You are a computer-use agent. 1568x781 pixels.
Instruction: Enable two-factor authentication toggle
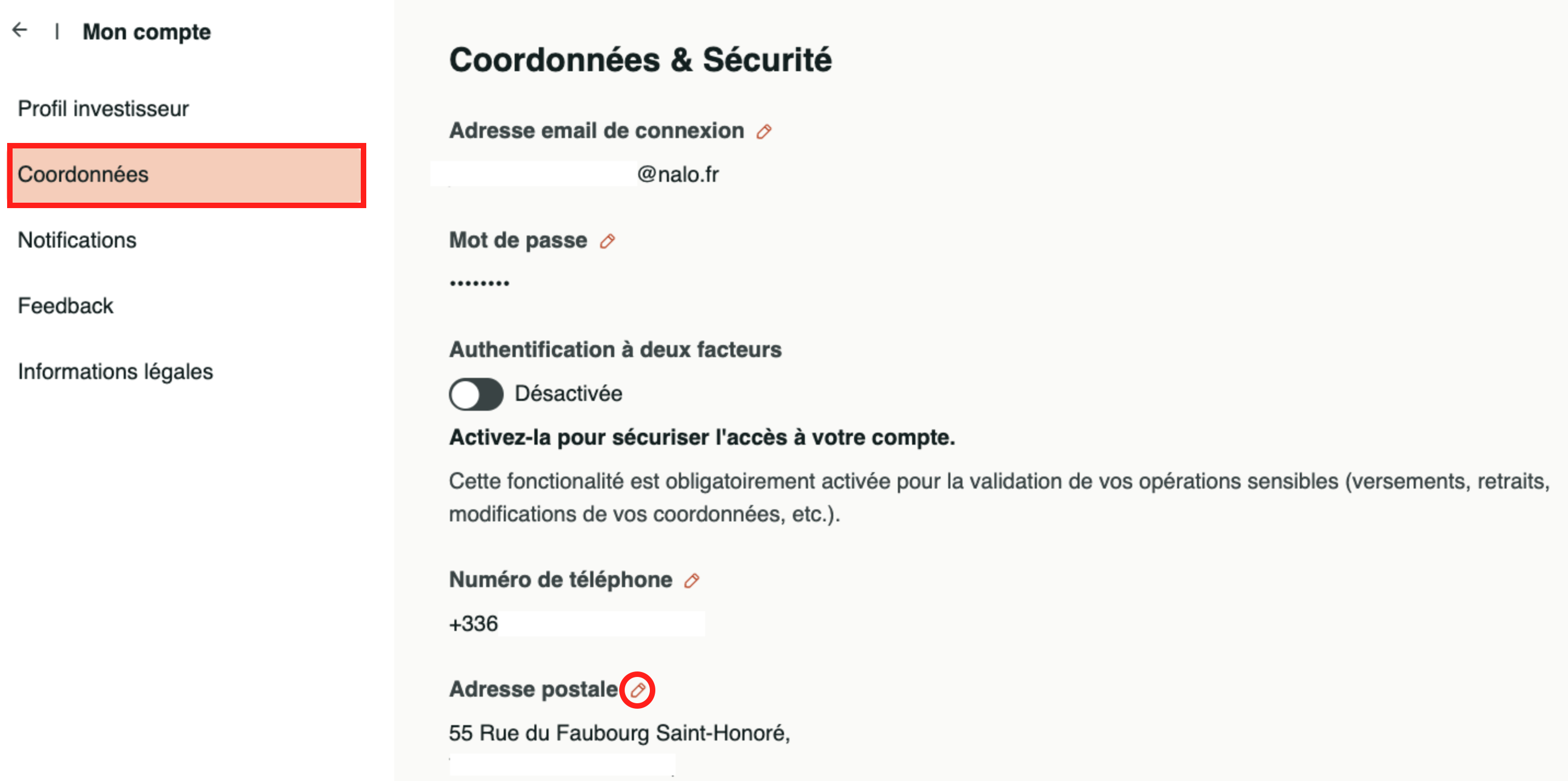click(x=476, y=394)
